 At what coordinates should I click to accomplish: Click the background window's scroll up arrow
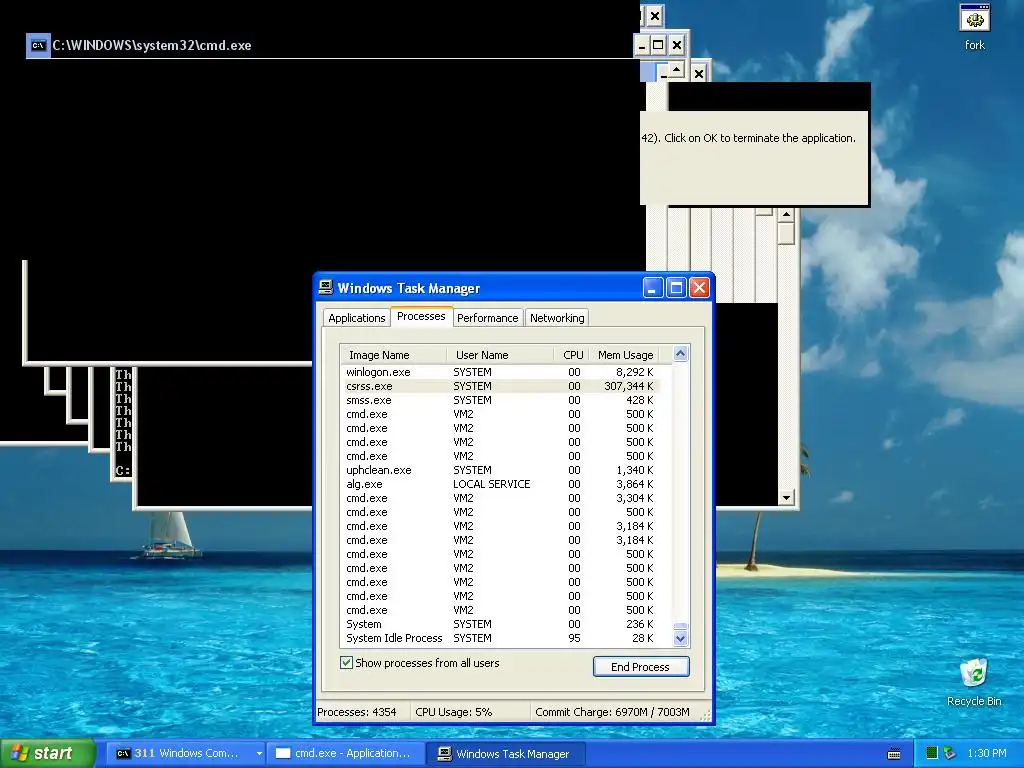[786, 215]
